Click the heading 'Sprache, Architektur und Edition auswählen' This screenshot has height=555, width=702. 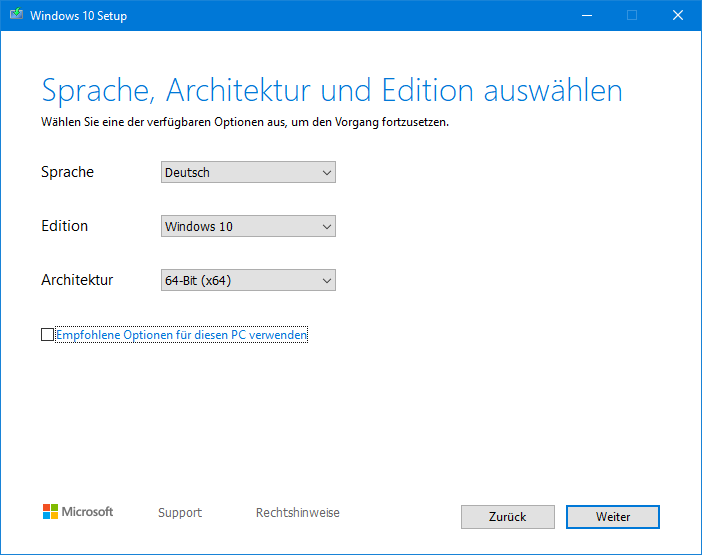332,91
